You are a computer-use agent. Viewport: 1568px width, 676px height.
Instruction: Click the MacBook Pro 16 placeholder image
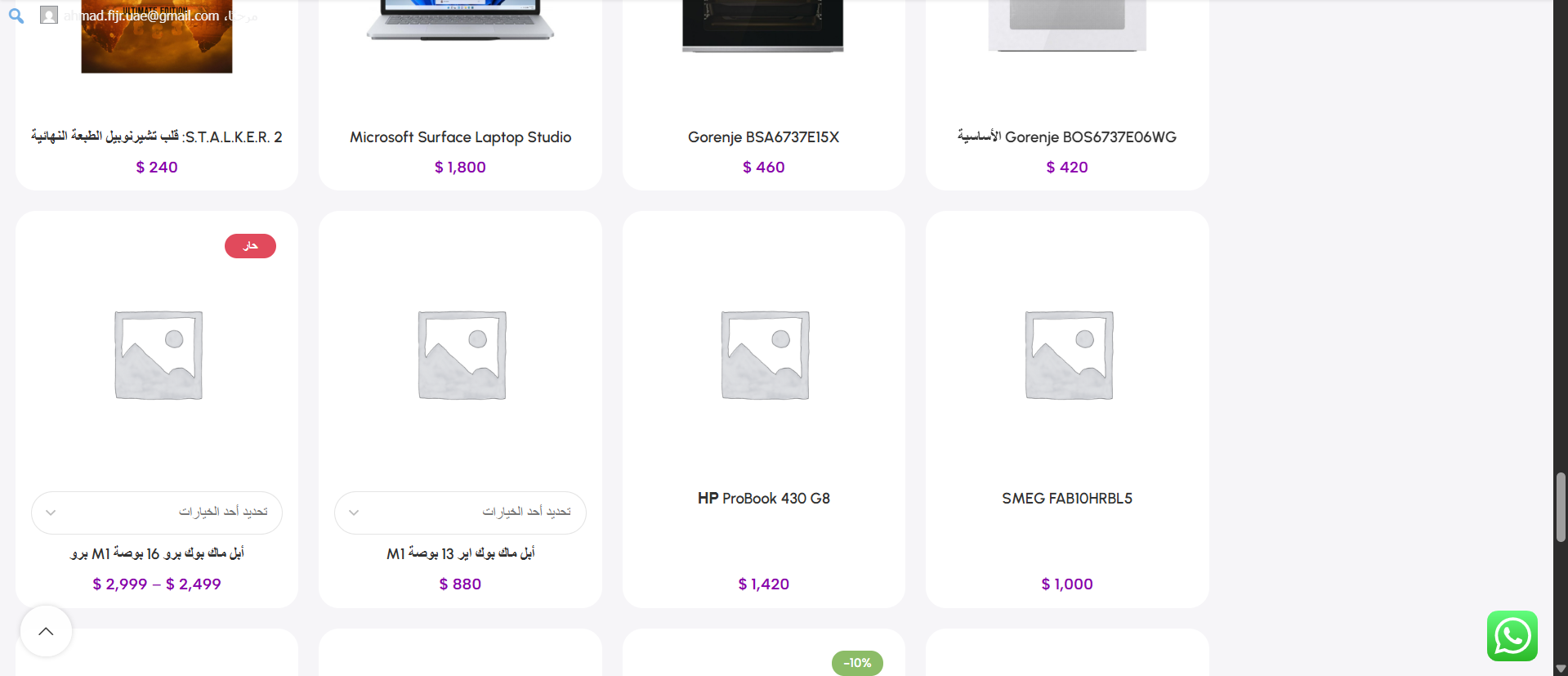[x=159, y=355]
